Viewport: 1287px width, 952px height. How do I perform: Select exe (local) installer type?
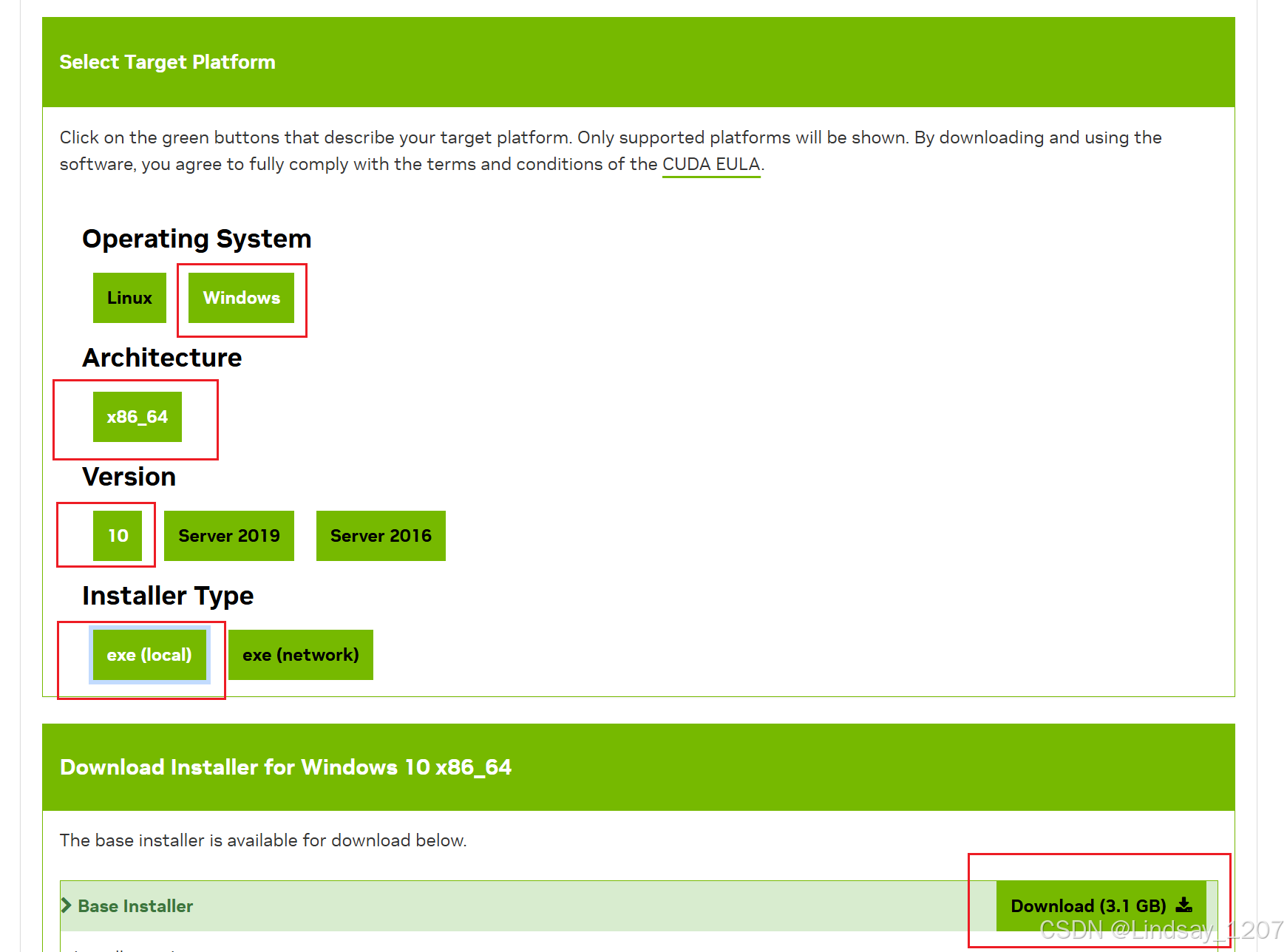pos(149,655)
